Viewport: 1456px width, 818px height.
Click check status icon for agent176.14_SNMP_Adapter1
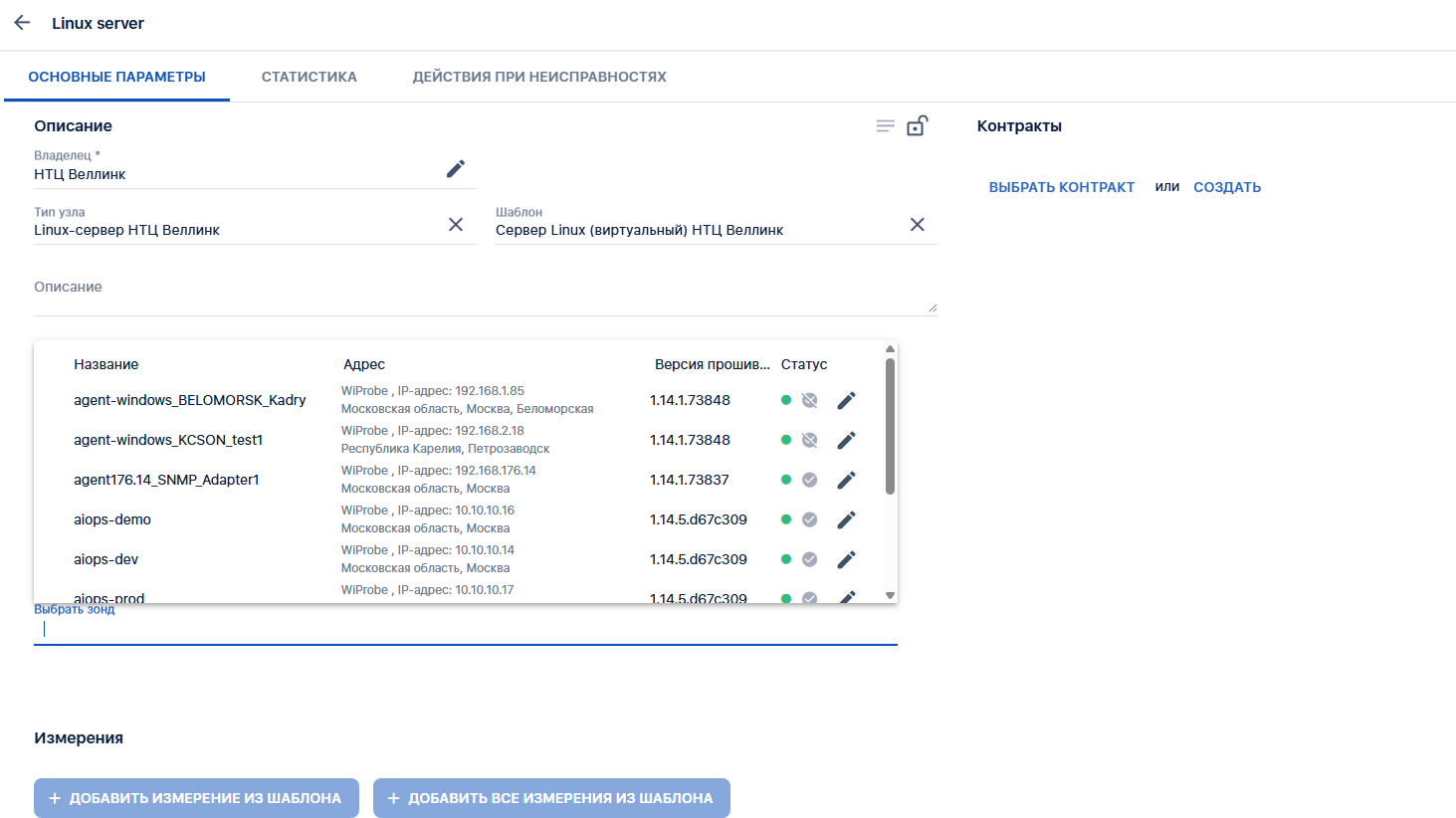810,480
